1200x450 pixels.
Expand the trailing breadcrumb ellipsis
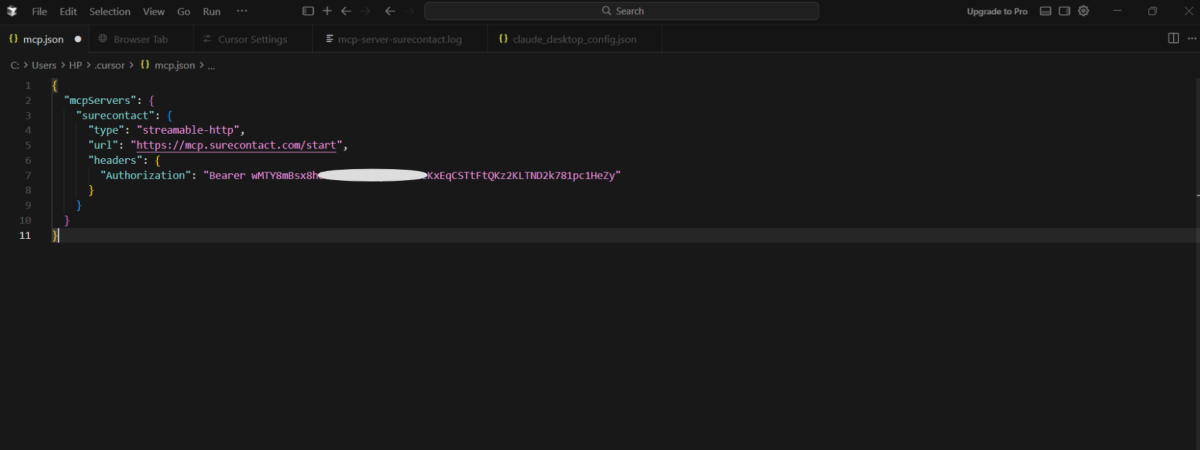click(211, 65)
